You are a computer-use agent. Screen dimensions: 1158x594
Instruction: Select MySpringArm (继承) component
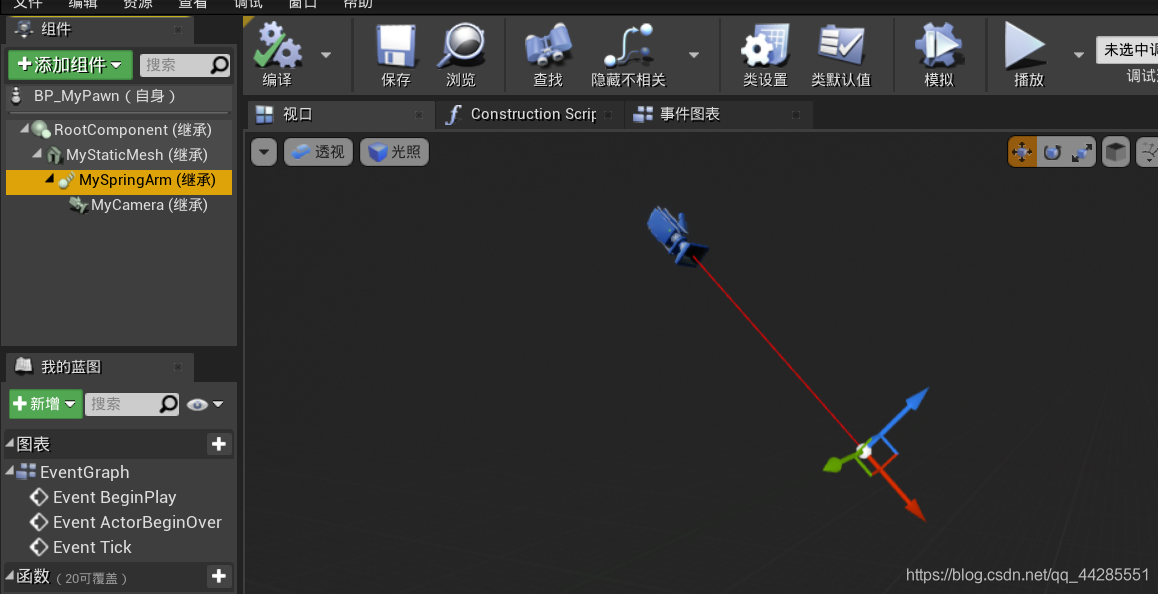(x=118, y=180)
